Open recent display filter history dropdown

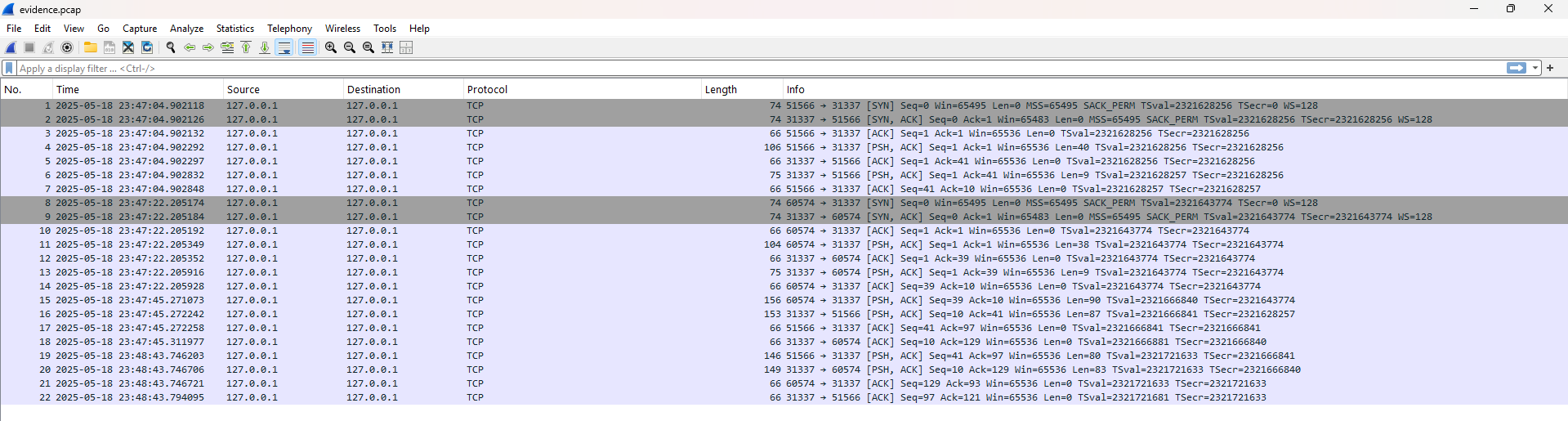(x=1536, y=68)
